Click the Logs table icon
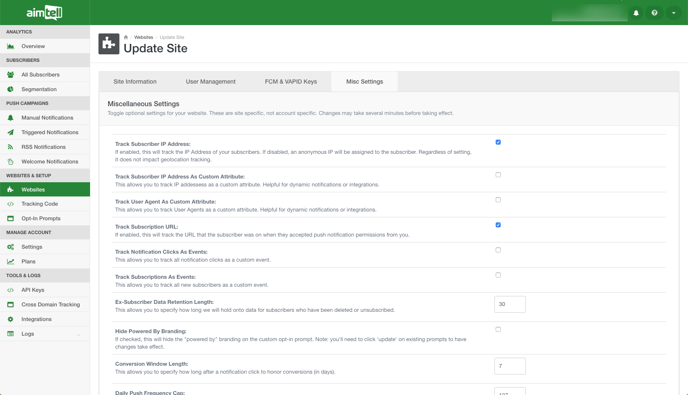688x395 pixels. click(x=11, y=334)
